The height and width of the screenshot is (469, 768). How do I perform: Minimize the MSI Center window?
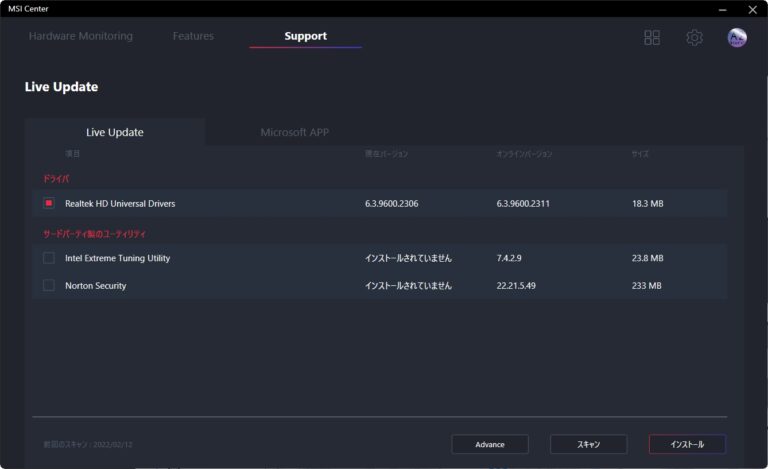click(722, 9)
